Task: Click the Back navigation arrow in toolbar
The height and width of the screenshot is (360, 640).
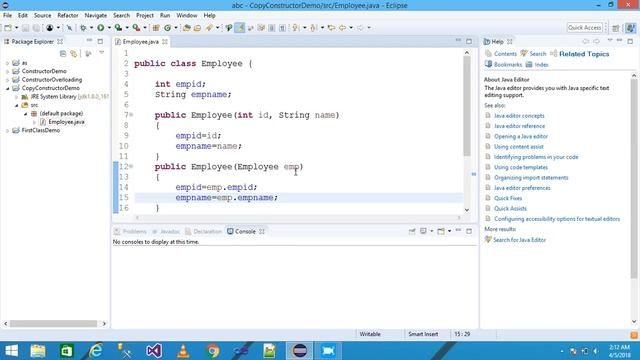Action: (342, 28)
